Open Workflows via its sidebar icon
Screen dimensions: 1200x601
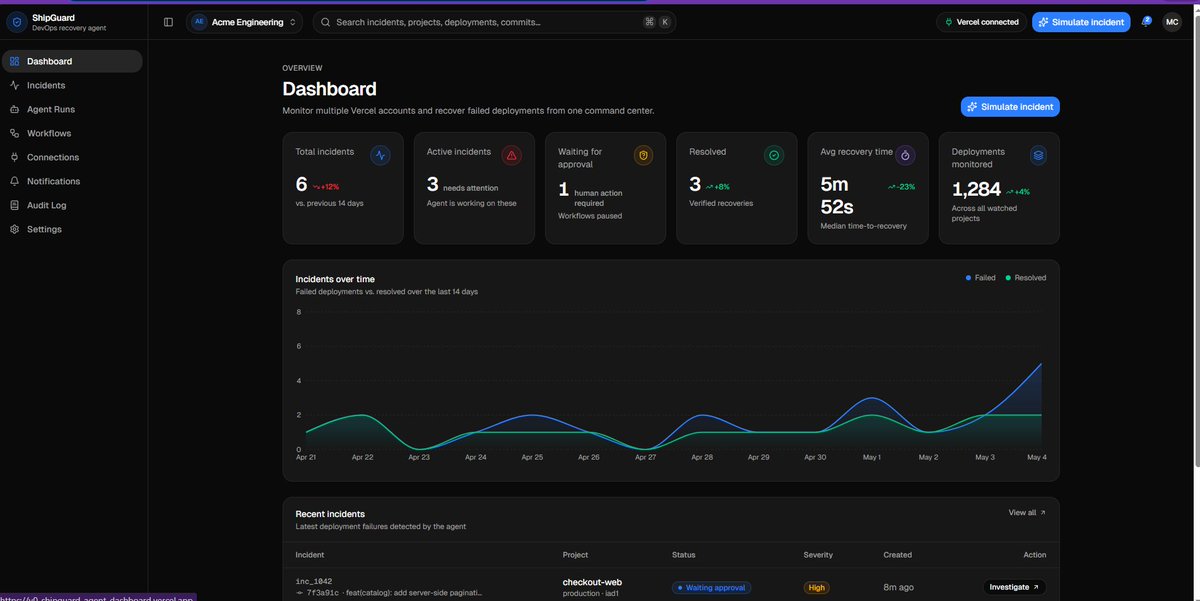pos(15,133)
